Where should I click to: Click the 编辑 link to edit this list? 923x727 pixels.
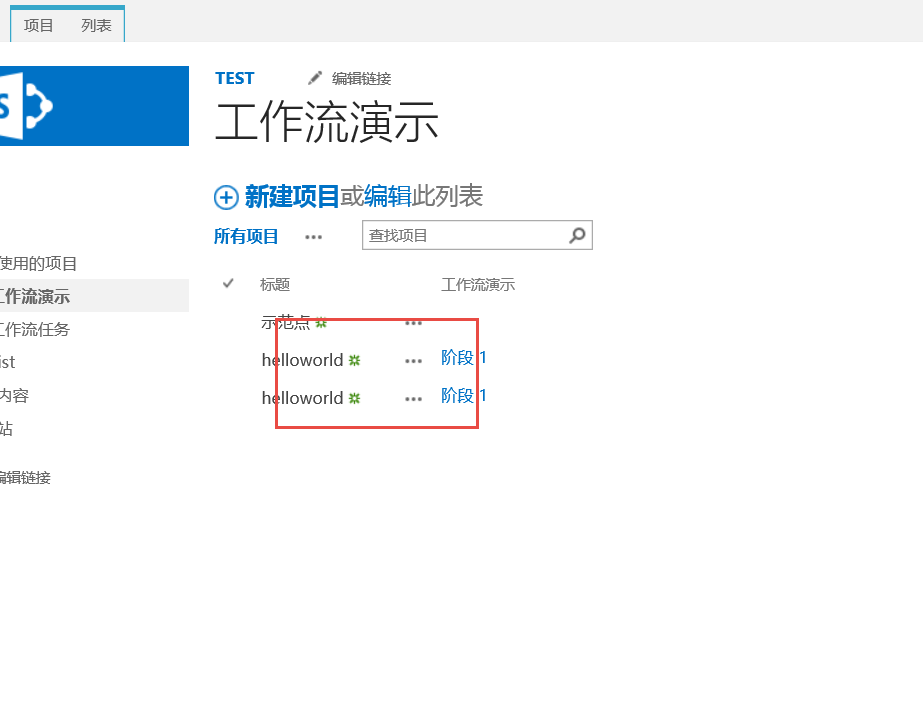[387, 196]
